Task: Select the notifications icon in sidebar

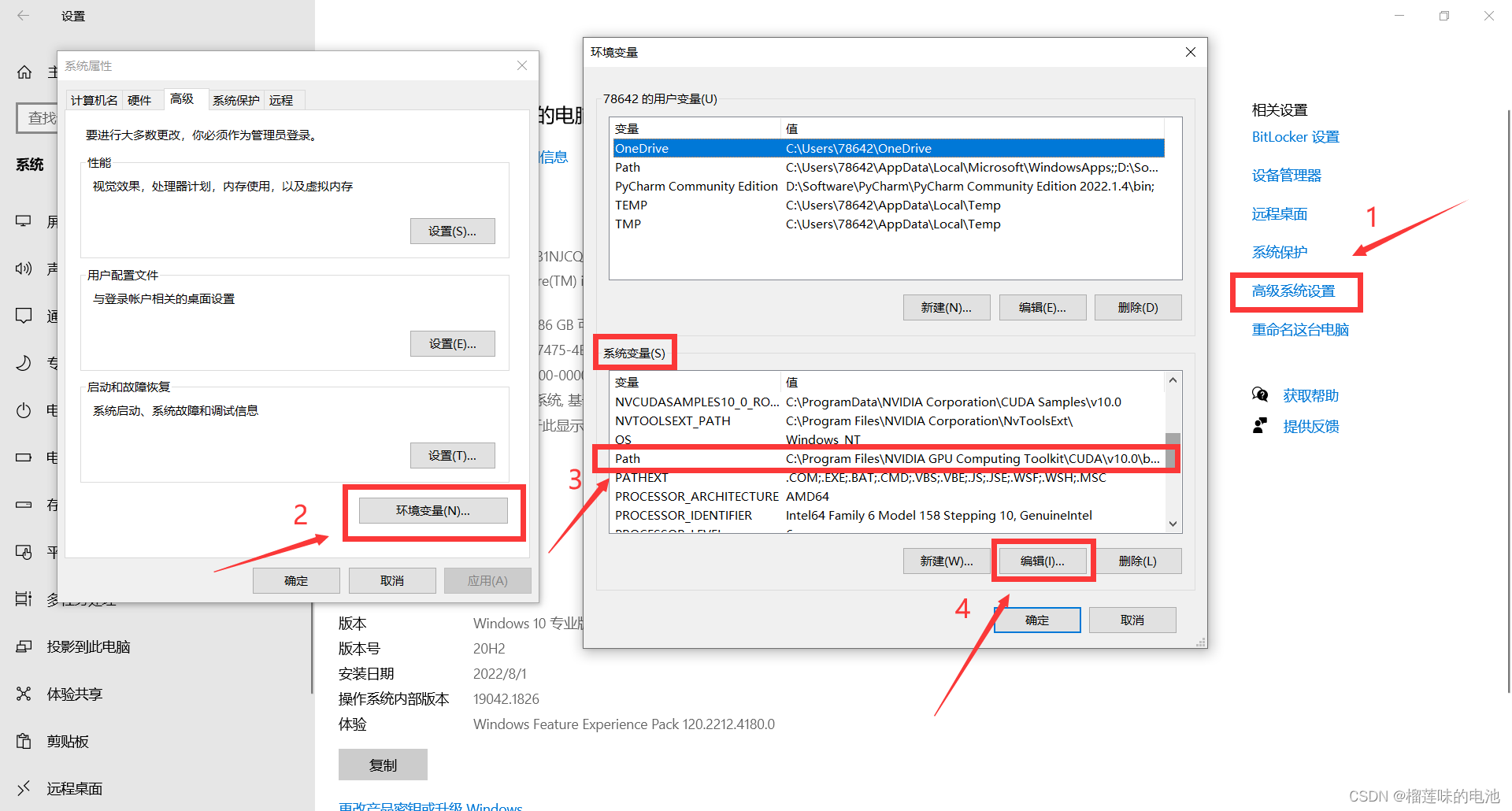Action: 24,316
